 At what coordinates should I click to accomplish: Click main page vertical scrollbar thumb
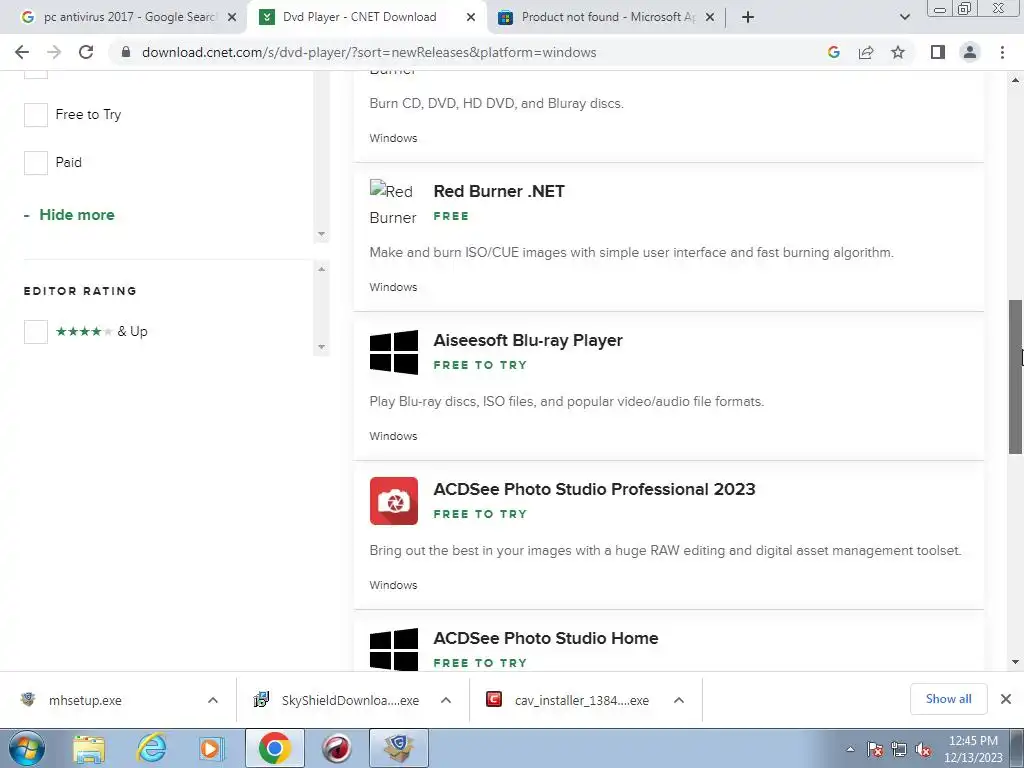point(1016,377)
